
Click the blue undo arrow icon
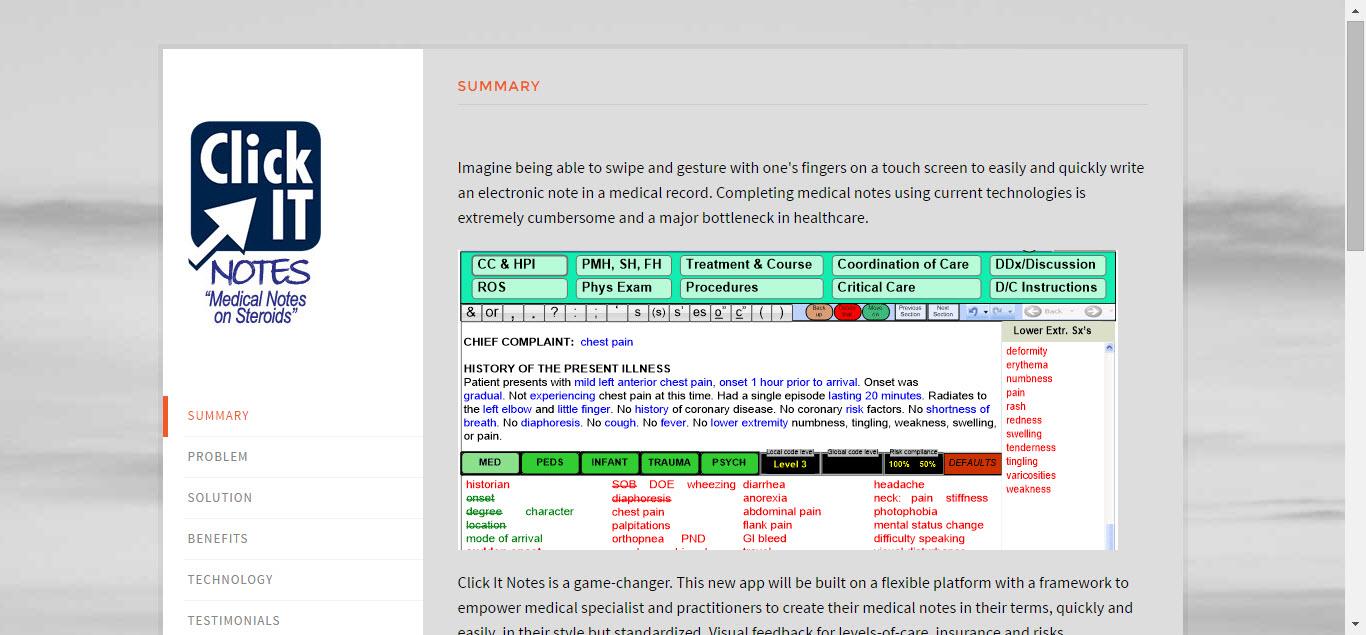pos(972,312)
